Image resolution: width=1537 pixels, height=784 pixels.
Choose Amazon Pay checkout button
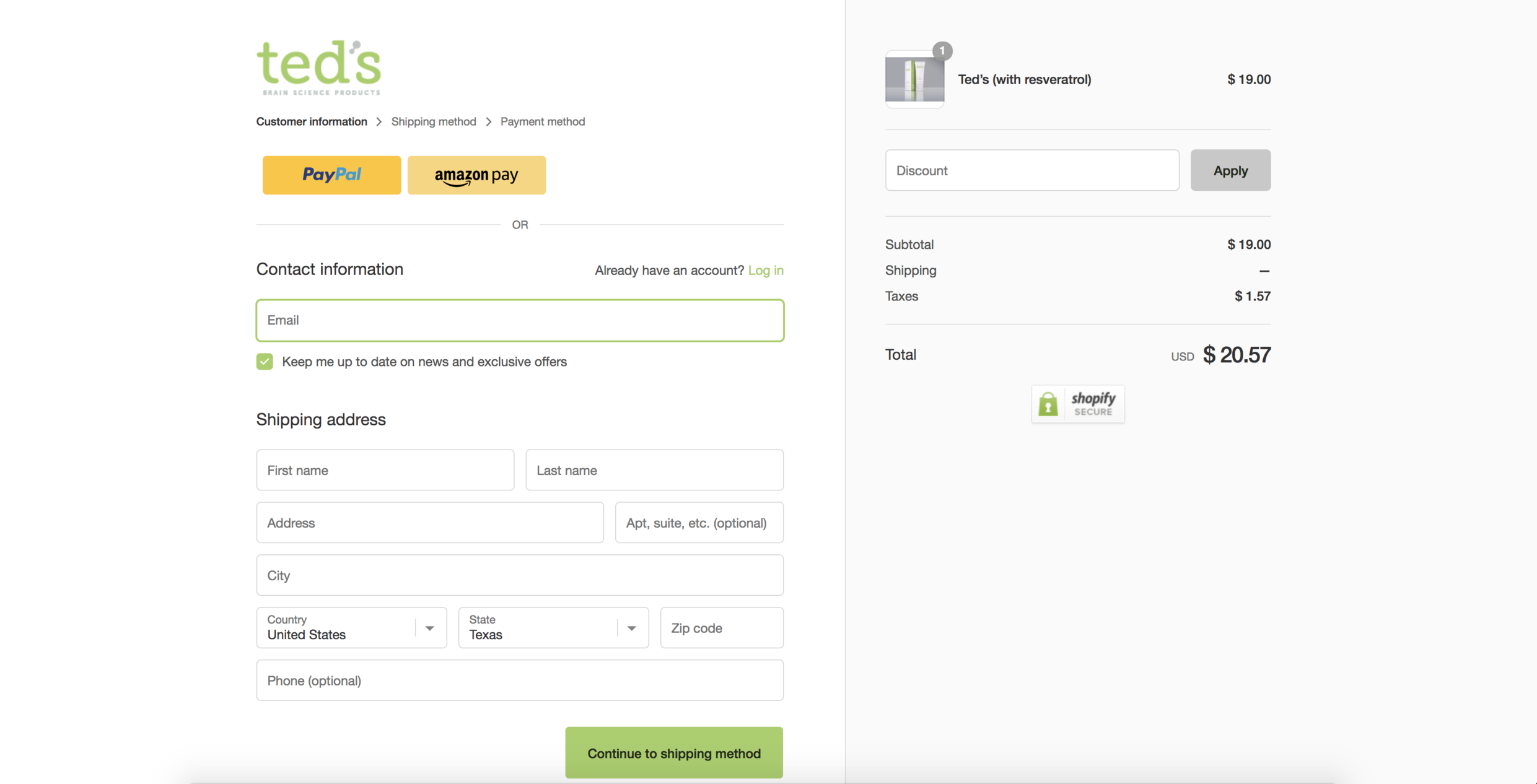[x=476, y=175]
